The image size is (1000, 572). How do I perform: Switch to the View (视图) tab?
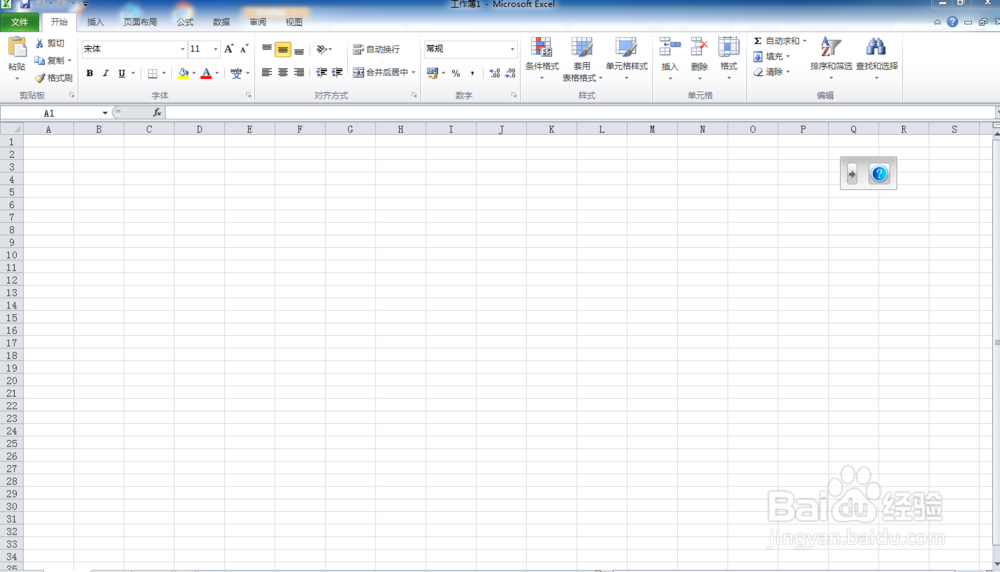294,22
